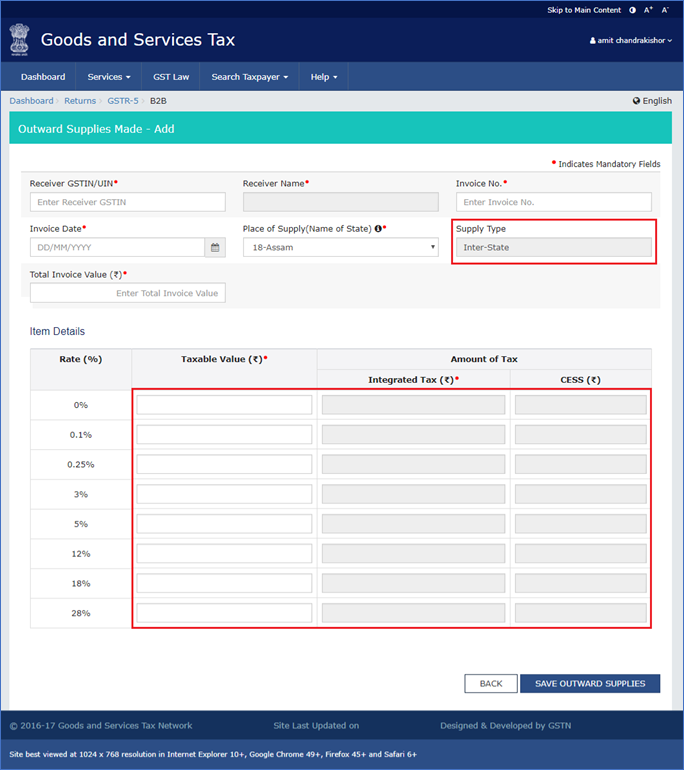Open Place of Supply dropdown showing 18-Assam

coord(341,248)
